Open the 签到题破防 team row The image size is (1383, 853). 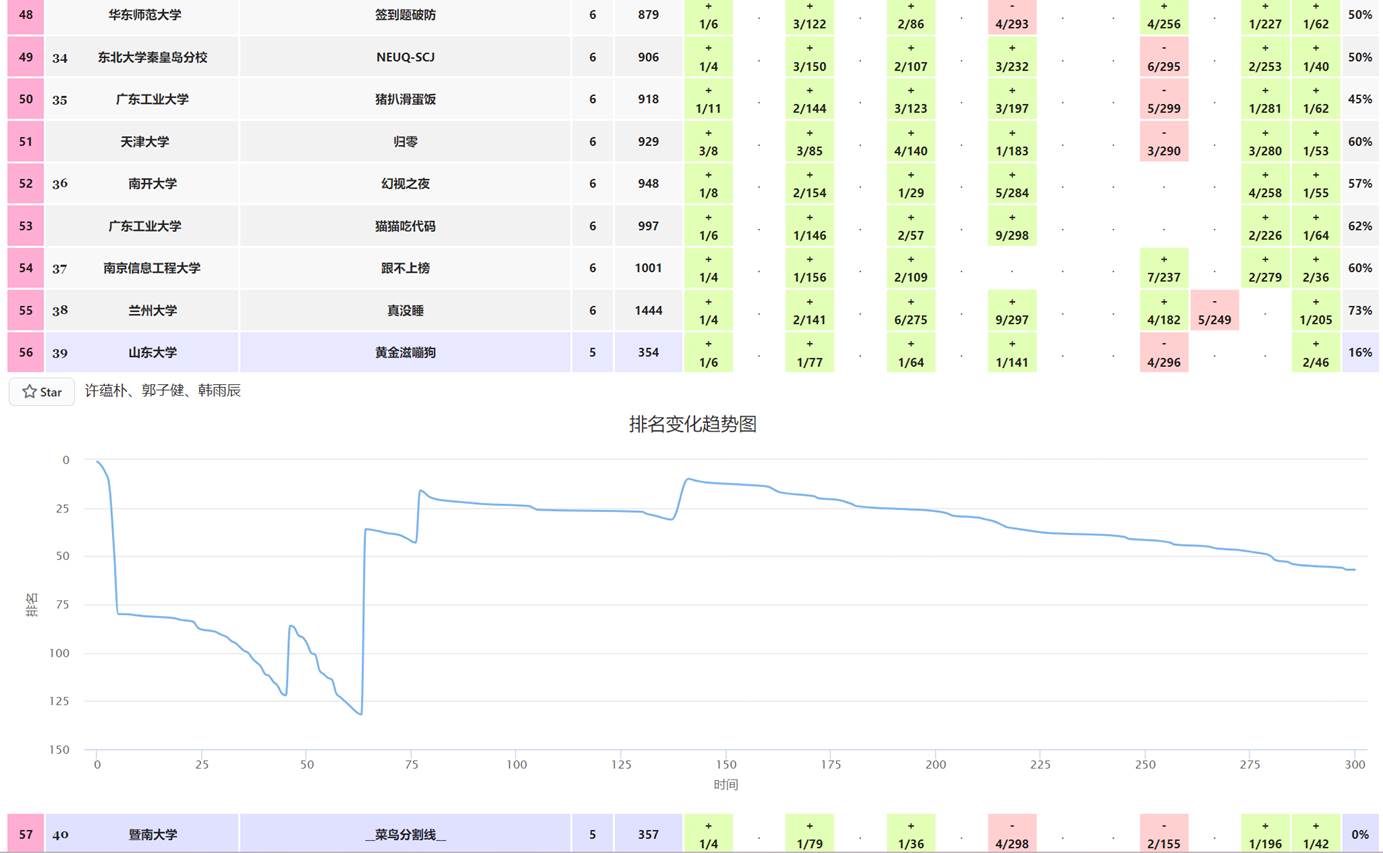click(x=405, y=15)
